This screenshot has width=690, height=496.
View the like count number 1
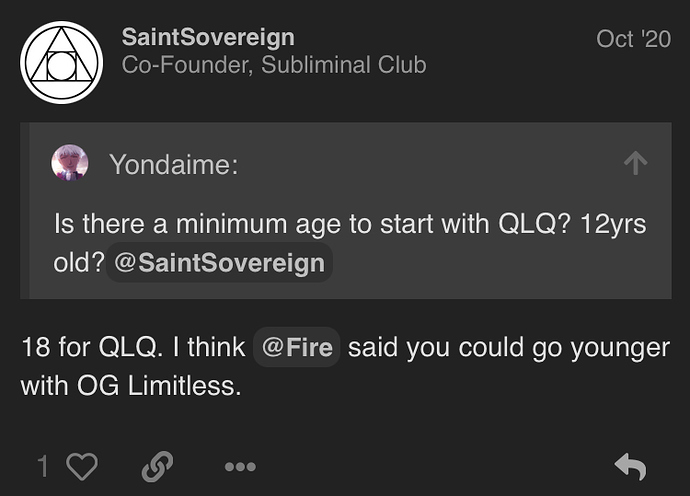click(x=43, y=467)
